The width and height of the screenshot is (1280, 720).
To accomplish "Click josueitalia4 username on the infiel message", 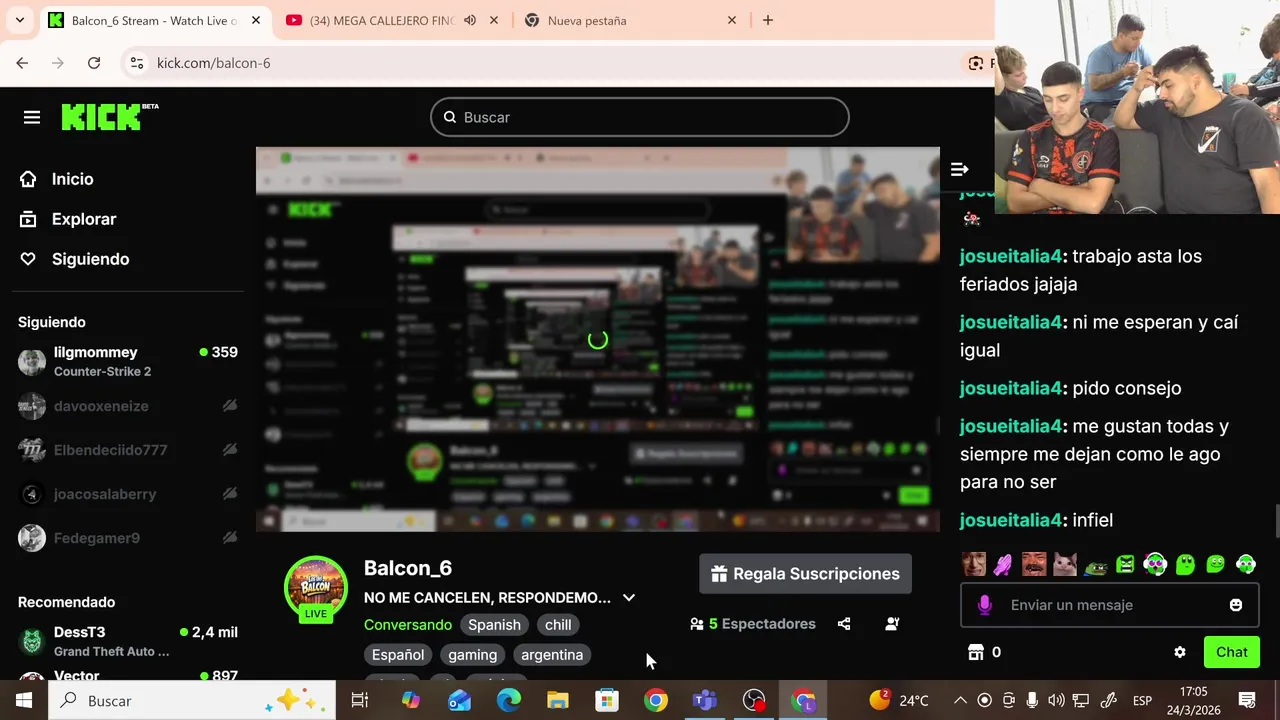I will pyautogui.click(x=1011, y=520).
